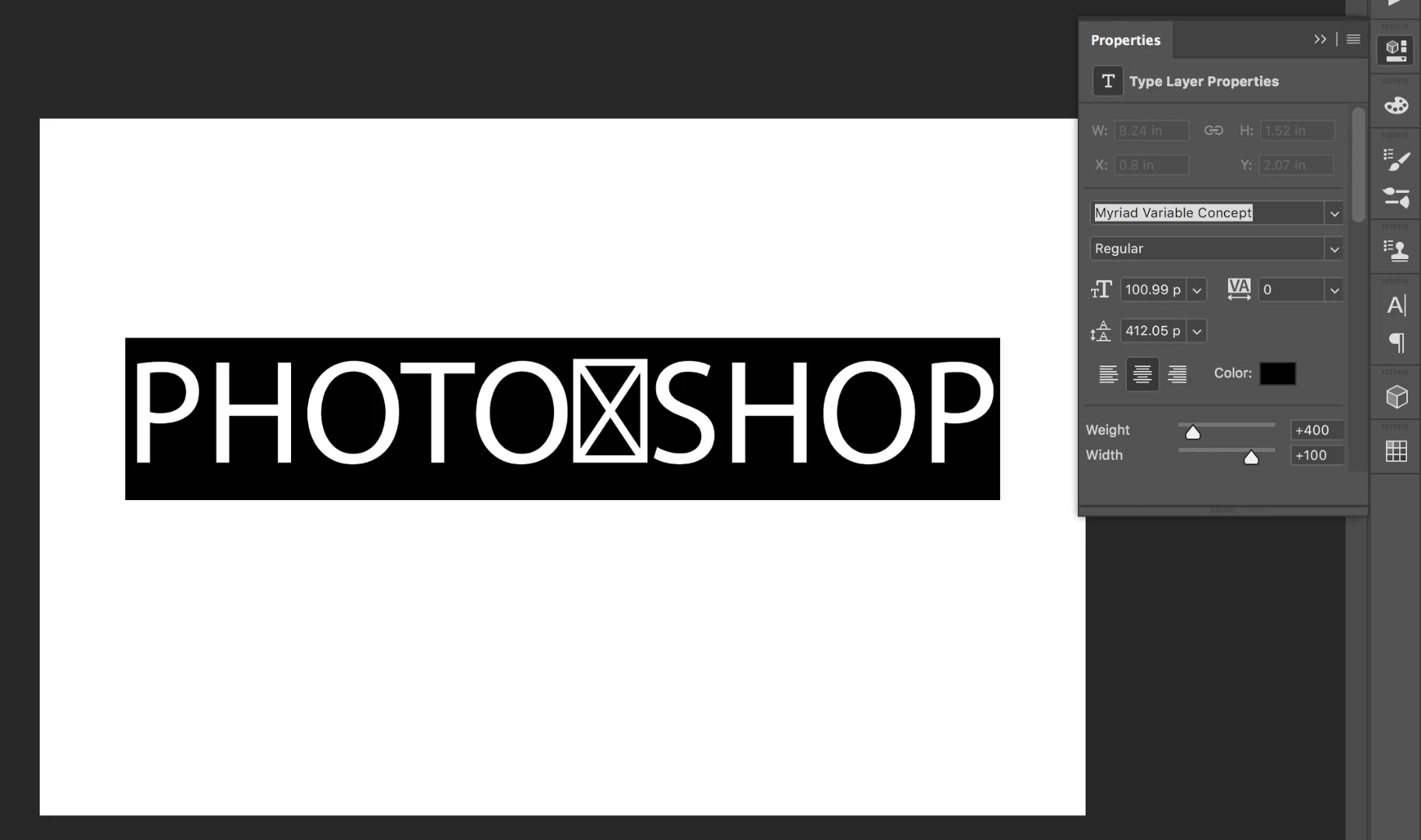This screenshot has height=840, width=1421.
Task: Expand the font style Regular dropdown
Action: pos(1334,249)
